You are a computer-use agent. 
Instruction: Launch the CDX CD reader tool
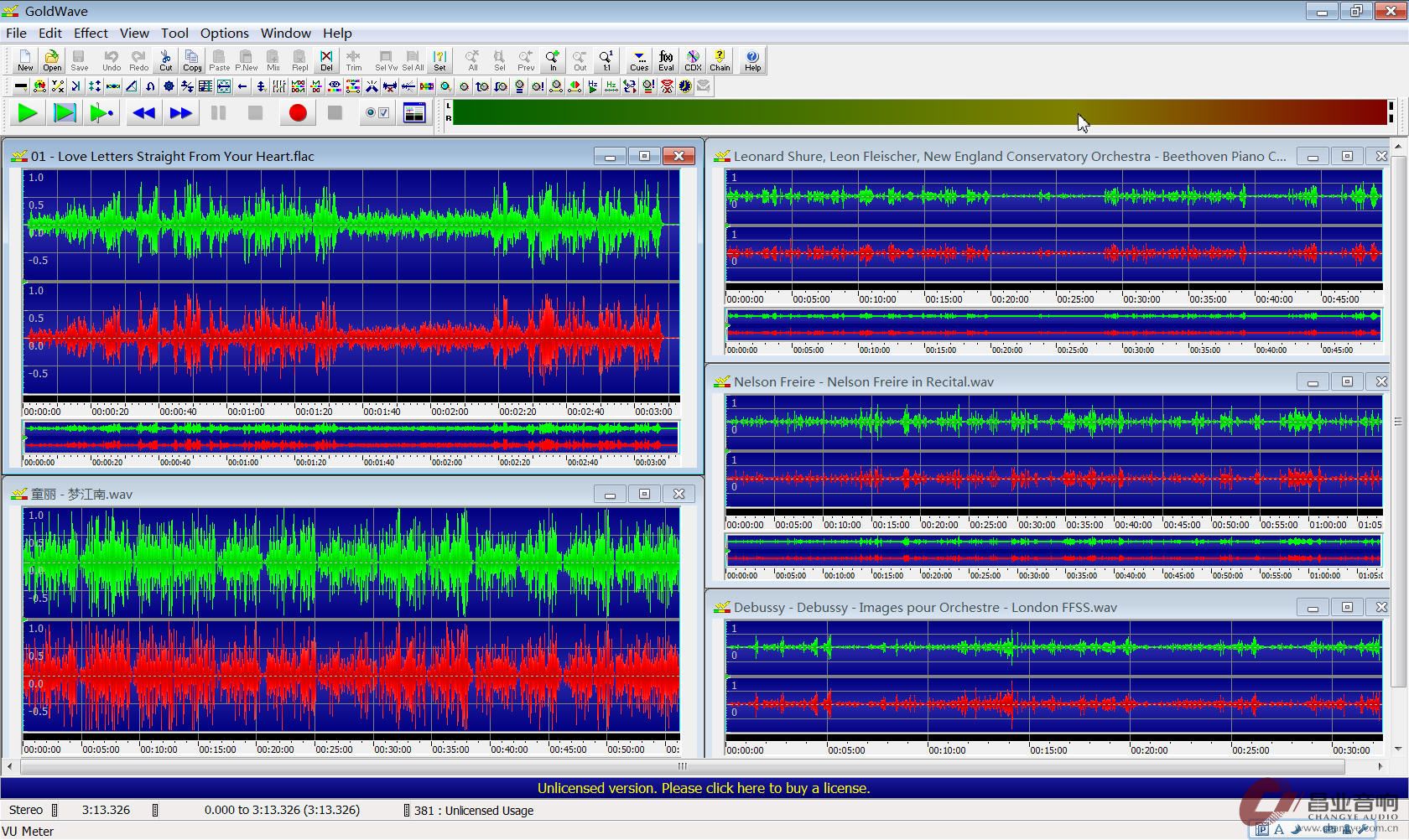(693, 60)
